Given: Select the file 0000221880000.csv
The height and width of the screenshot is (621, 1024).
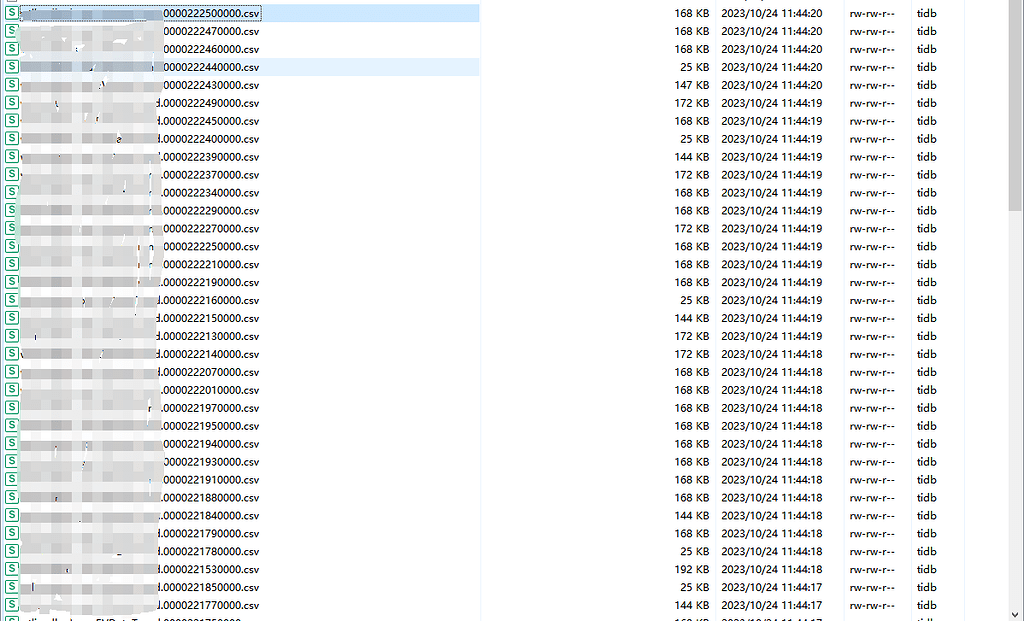Looking at the screenshot, I should pyautogui.click(x=210, y=498).
